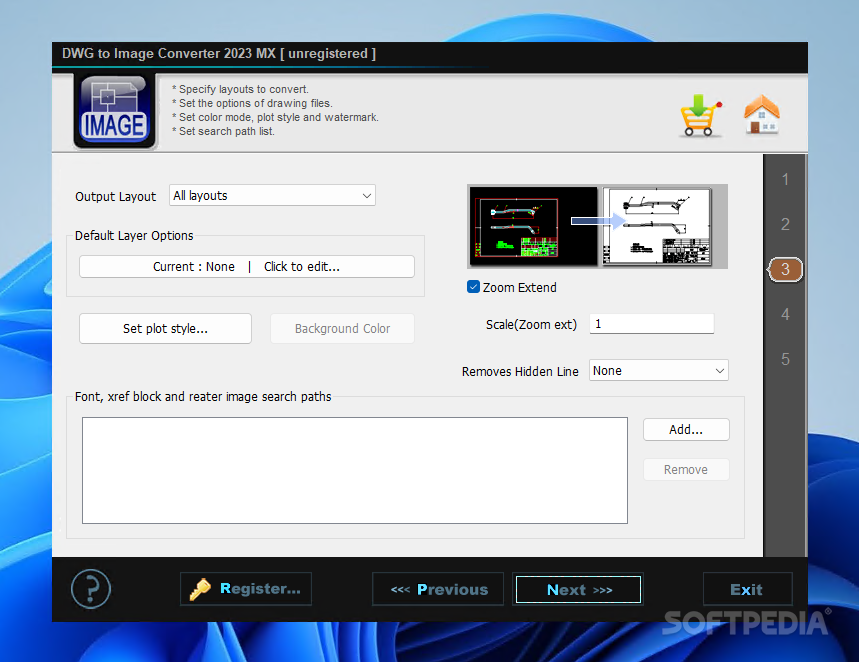Open the Register dialog
Image resolution: width=859 pixels, height=662 pixels.
click(246, 589)
